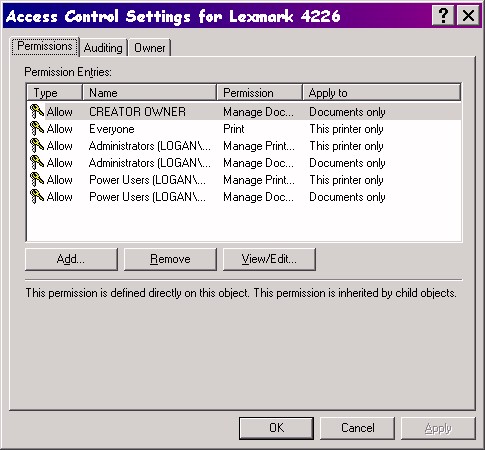485x450 pixels.
Task: Select the Everyone Print permission row
Action: tap(244, 129)
